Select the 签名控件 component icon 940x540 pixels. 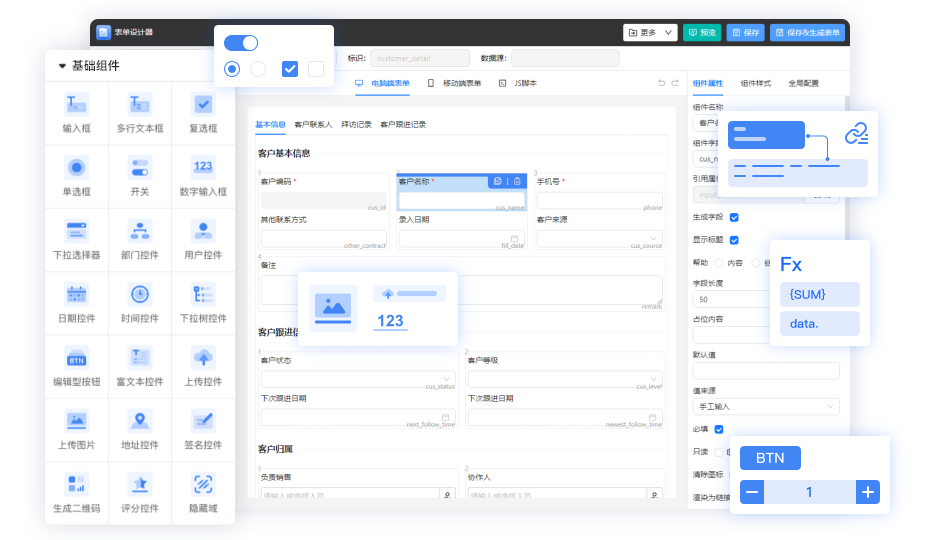(203, 421)
